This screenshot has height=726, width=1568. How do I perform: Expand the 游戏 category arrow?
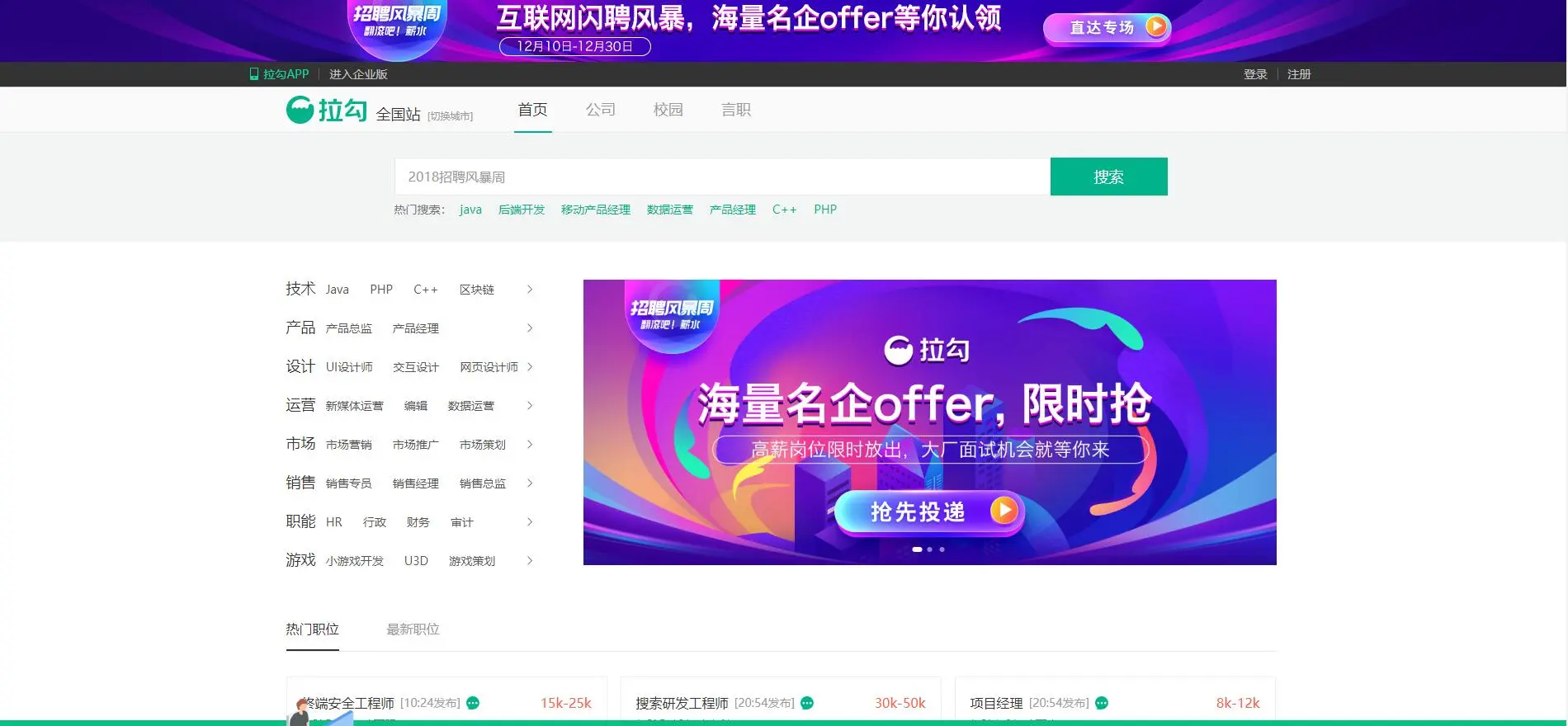pyautogui.click(x=530, y=561)
